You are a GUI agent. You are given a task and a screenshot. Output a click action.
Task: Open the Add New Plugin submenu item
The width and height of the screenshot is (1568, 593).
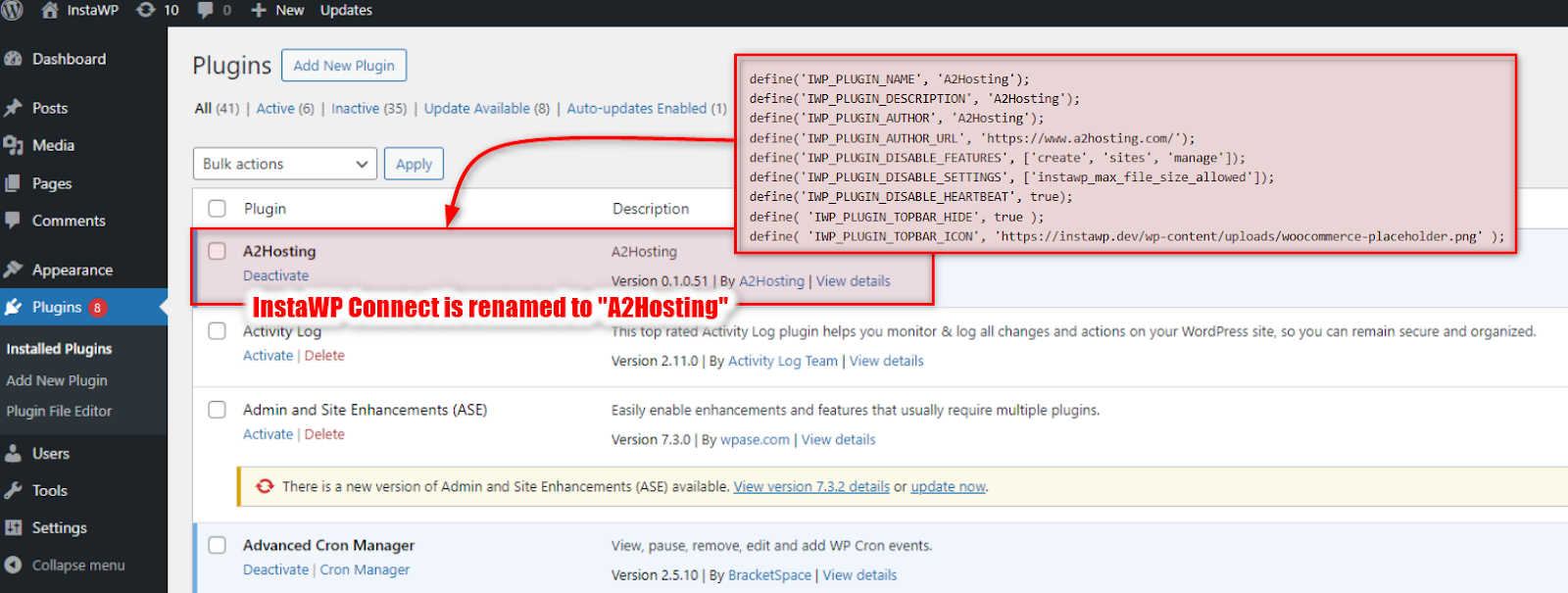[x=57, y=380]
